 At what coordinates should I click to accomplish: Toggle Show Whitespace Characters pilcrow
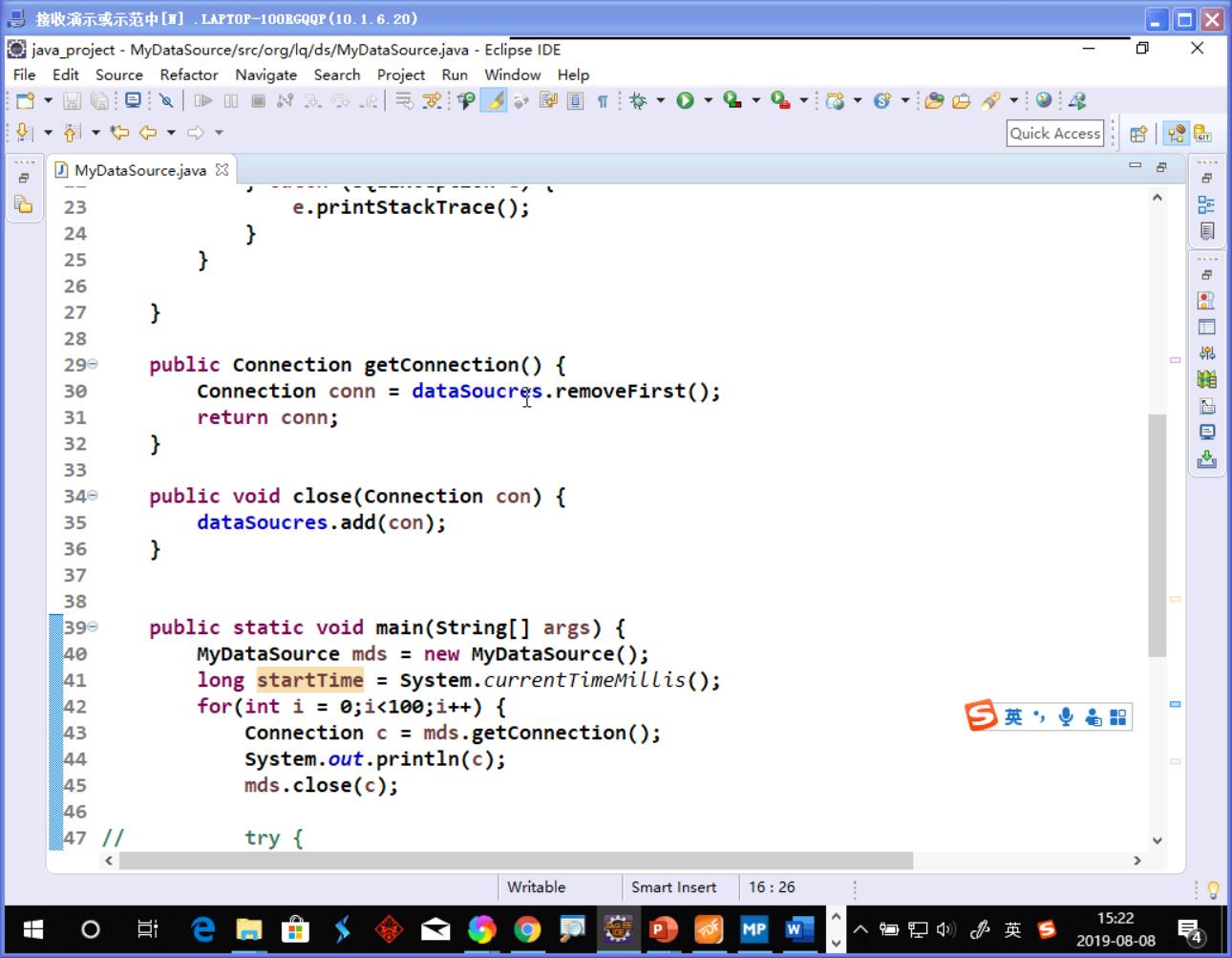pos(603,101)
